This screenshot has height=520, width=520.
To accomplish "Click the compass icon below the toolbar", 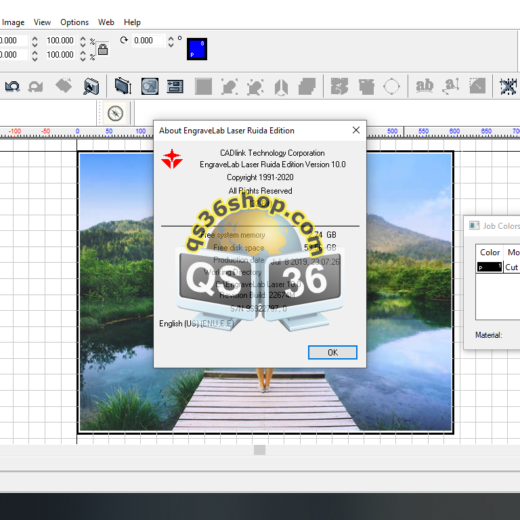I will coord(115,113).
